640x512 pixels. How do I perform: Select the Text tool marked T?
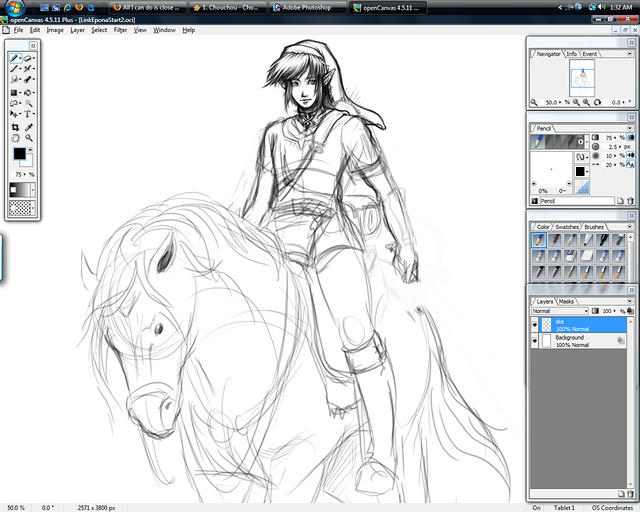pyautogui.click(x=27, y=114)
